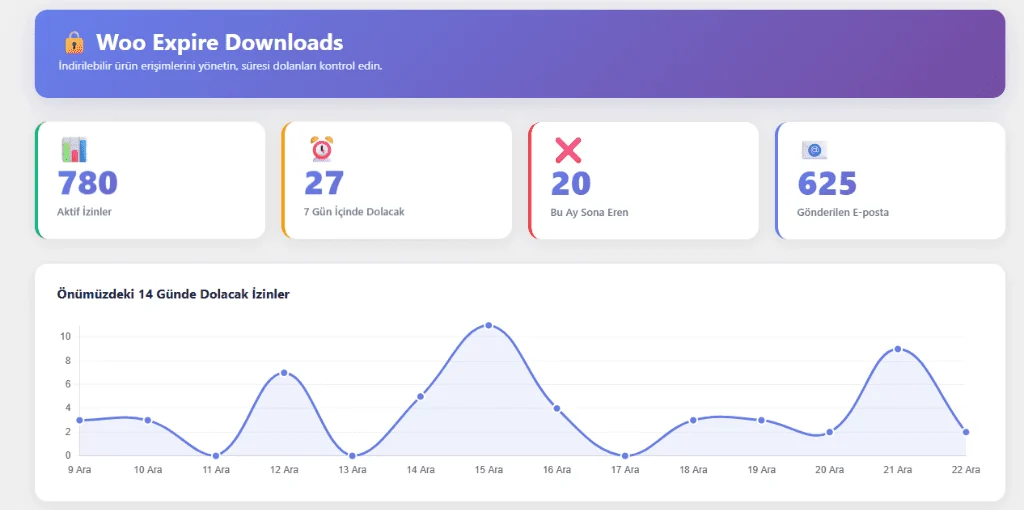Screen dimensions: 1024x510
Task: Click the Bu Ay Sona Eren label
Action: (590, 212)
